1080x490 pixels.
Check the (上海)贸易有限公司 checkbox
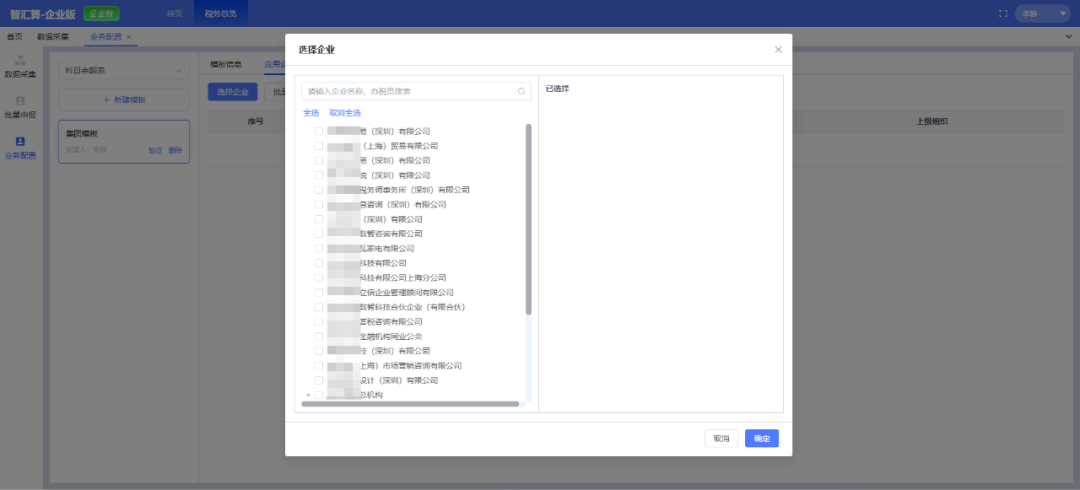319,145
